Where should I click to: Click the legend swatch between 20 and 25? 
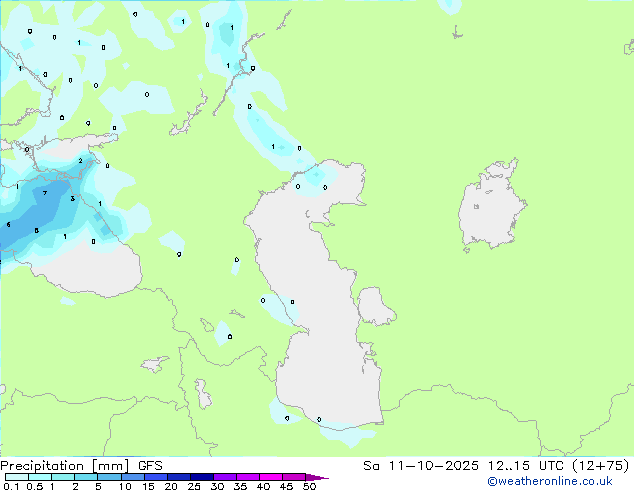[x=178, y=477]
